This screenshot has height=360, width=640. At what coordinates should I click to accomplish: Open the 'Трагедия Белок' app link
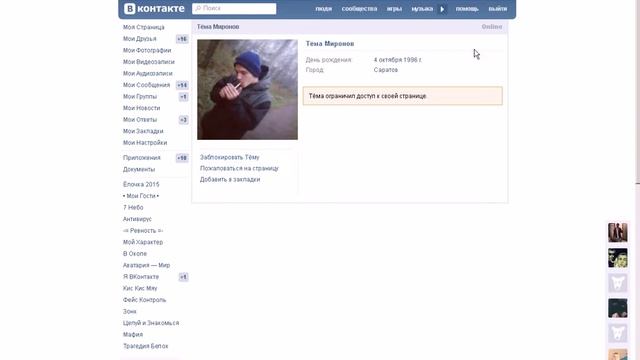145,346
